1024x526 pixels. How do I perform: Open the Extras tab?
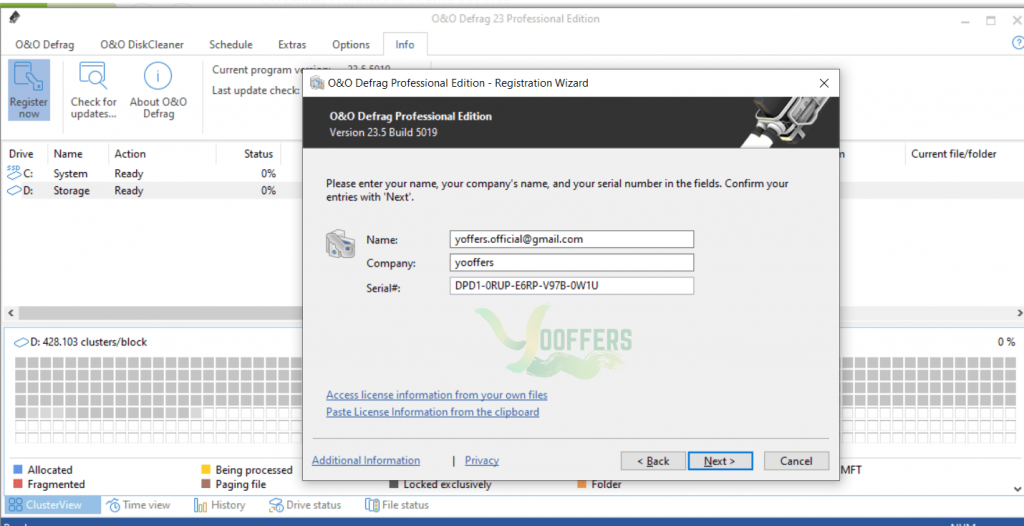coord(292,44)
